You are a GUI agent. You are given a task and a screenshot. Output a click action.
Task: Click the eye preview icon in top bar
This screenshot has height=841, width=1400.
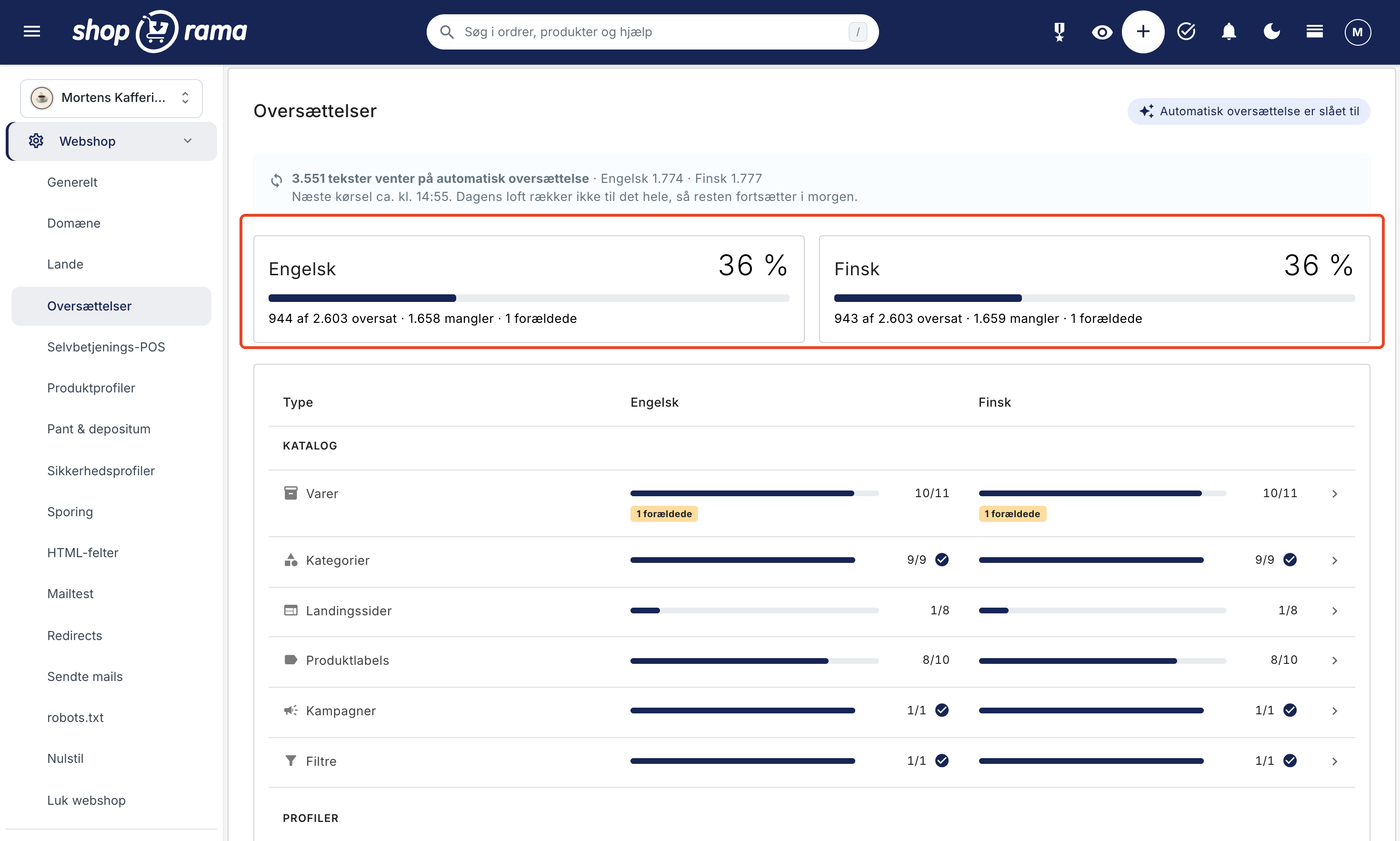pyautogui.click(x=1102, y=32)
